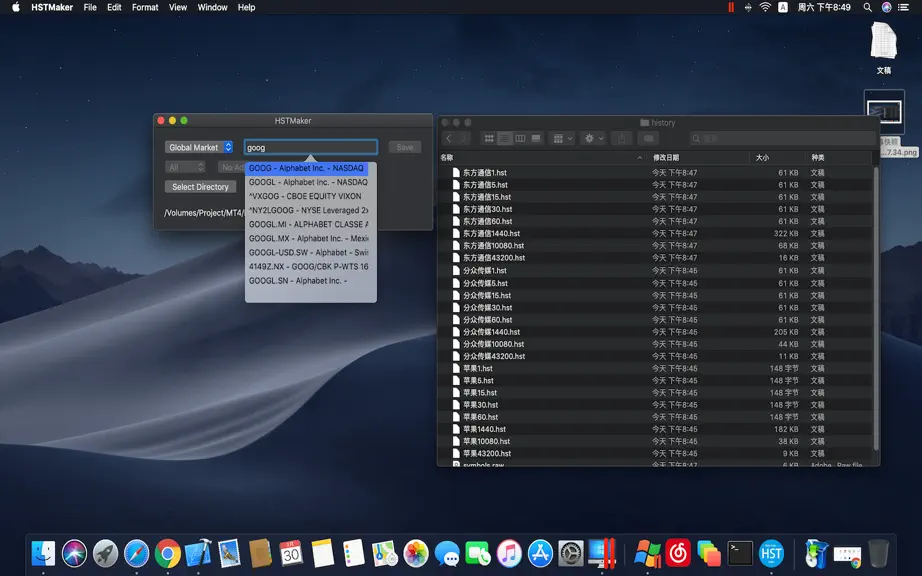Open Xcode hammer icon in dock
Viewport: 922px width, 576px height.
(x=198, y=554)
